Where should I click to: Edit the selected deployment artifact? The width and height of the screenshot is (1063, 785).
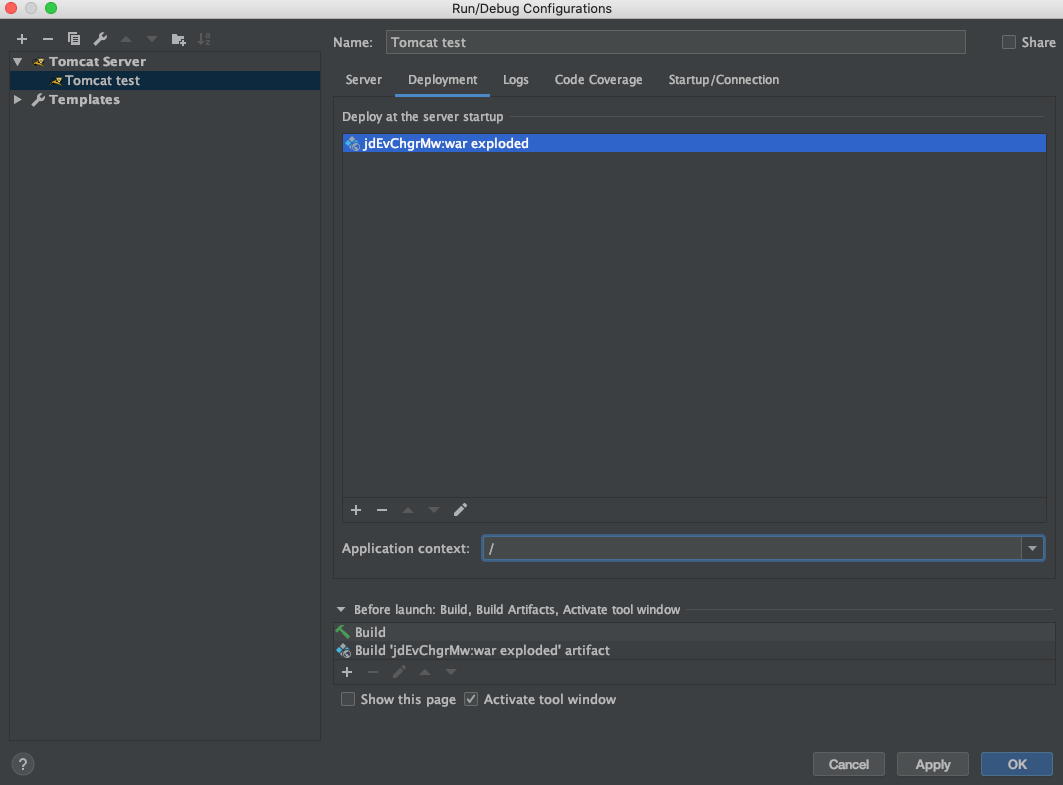click(x=460, y=510)
